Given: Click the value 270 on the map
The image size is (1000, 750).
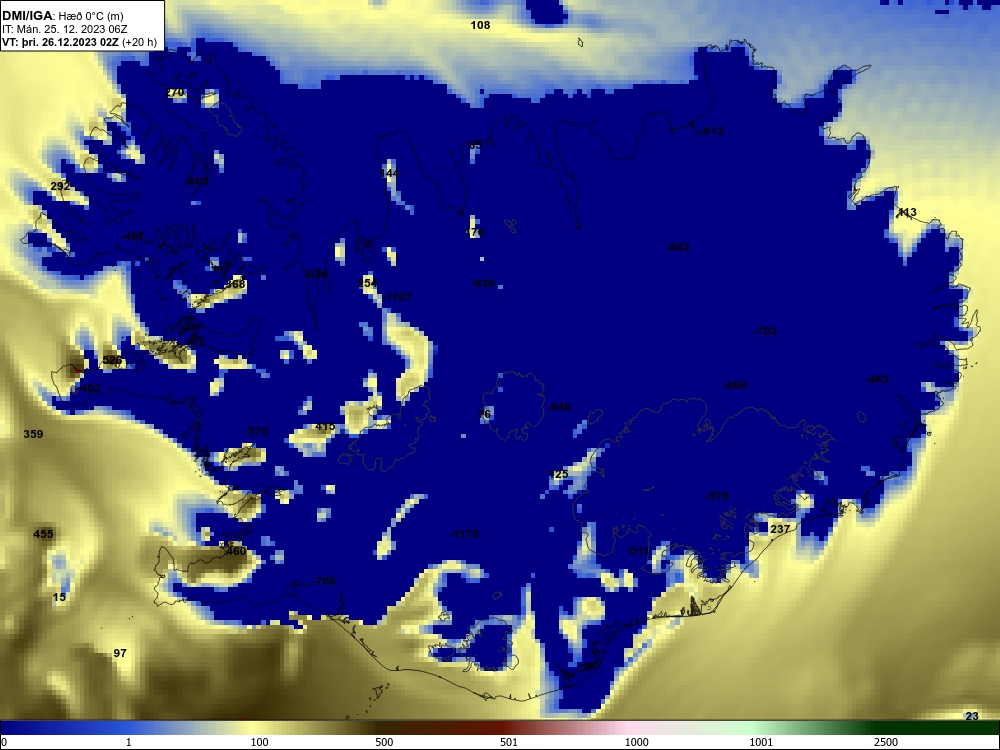Looking at the screenshot, I should tap(175, 92).
